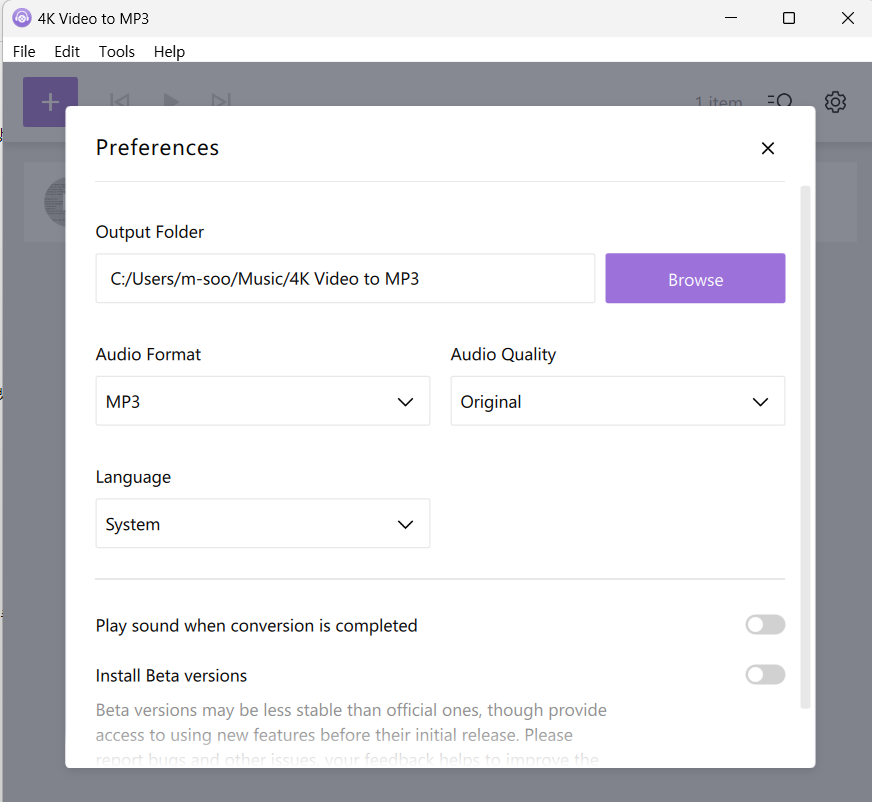Open the settings gear icon
This screenshot has height=802, width=872.
tap(835, 102)
